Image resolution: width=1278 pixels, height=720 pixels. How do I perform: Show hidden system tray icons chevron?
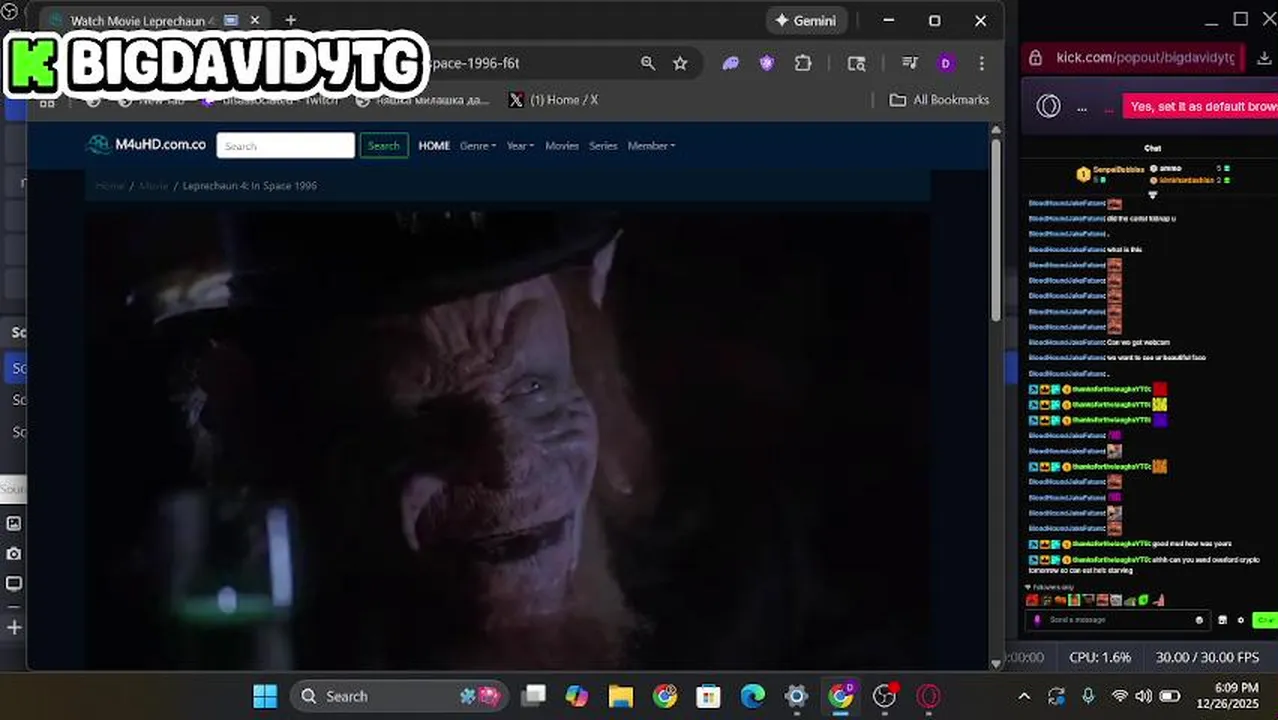1024,696
